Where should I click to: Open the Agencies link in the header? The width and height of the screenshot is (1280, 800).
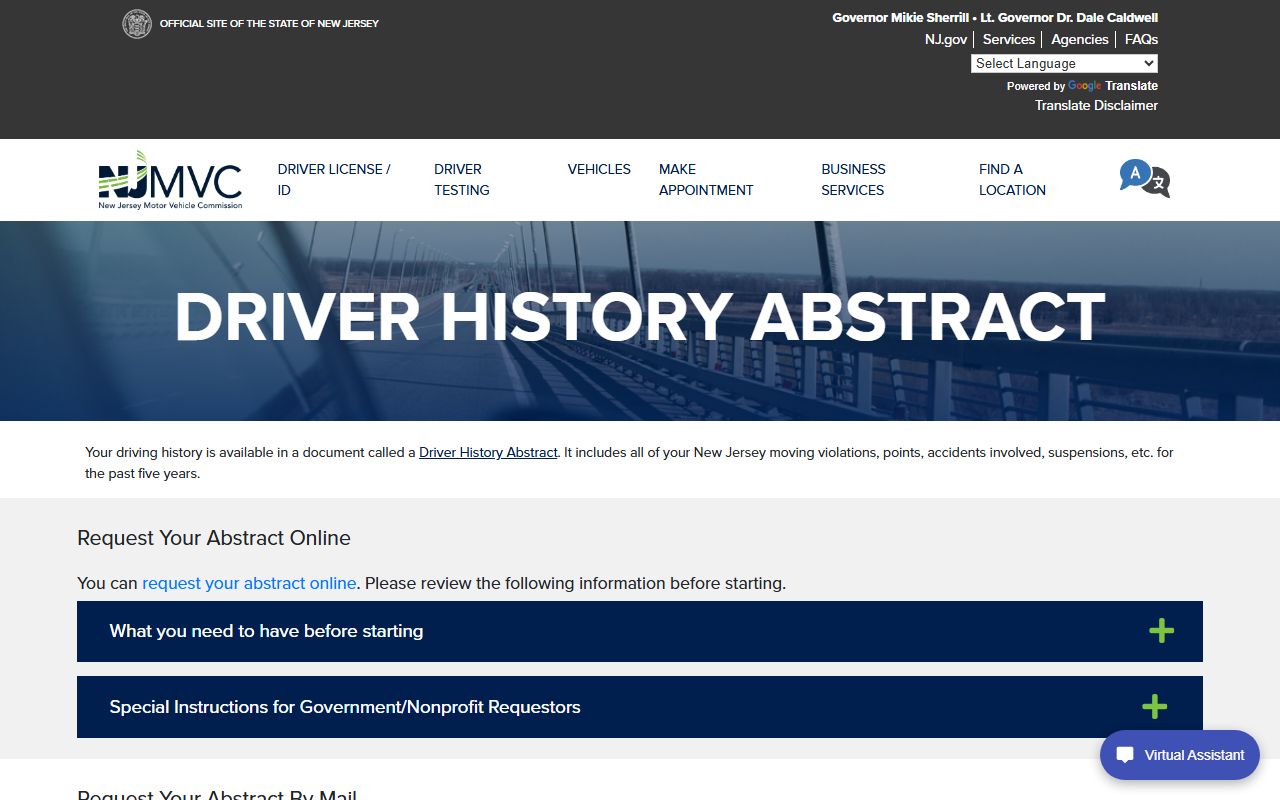click(1079, 39)
